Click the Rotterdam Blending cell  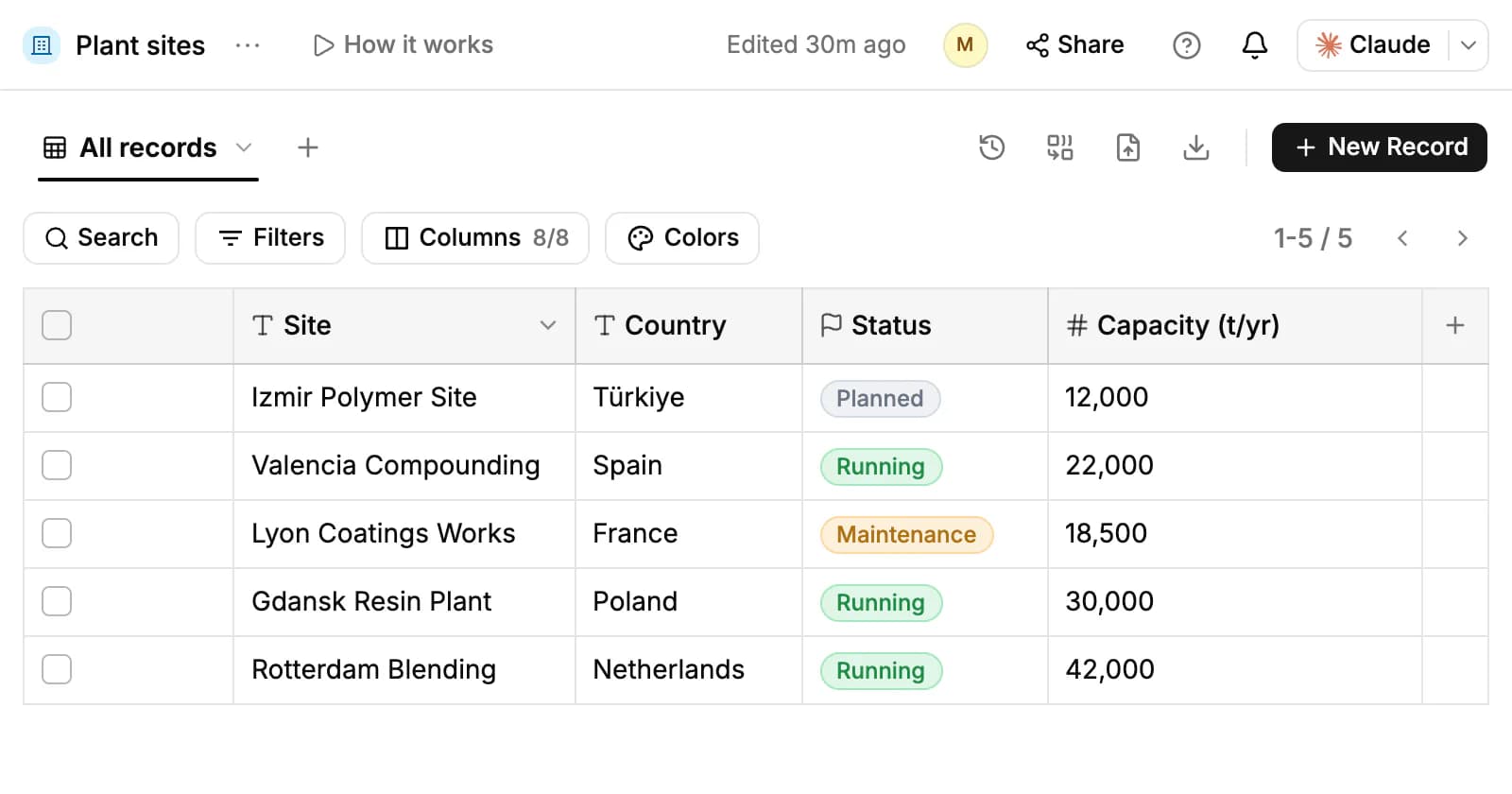coord(404,670)
